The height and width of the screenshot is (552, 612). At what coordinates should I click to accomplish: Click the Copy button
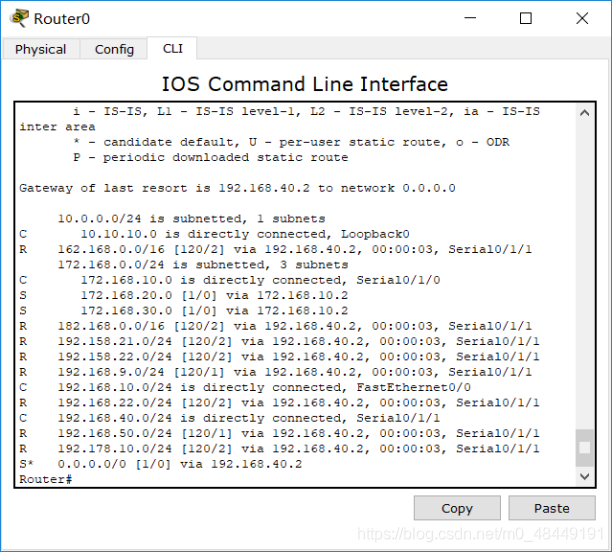pyautogui.click(x=457, y=508)
